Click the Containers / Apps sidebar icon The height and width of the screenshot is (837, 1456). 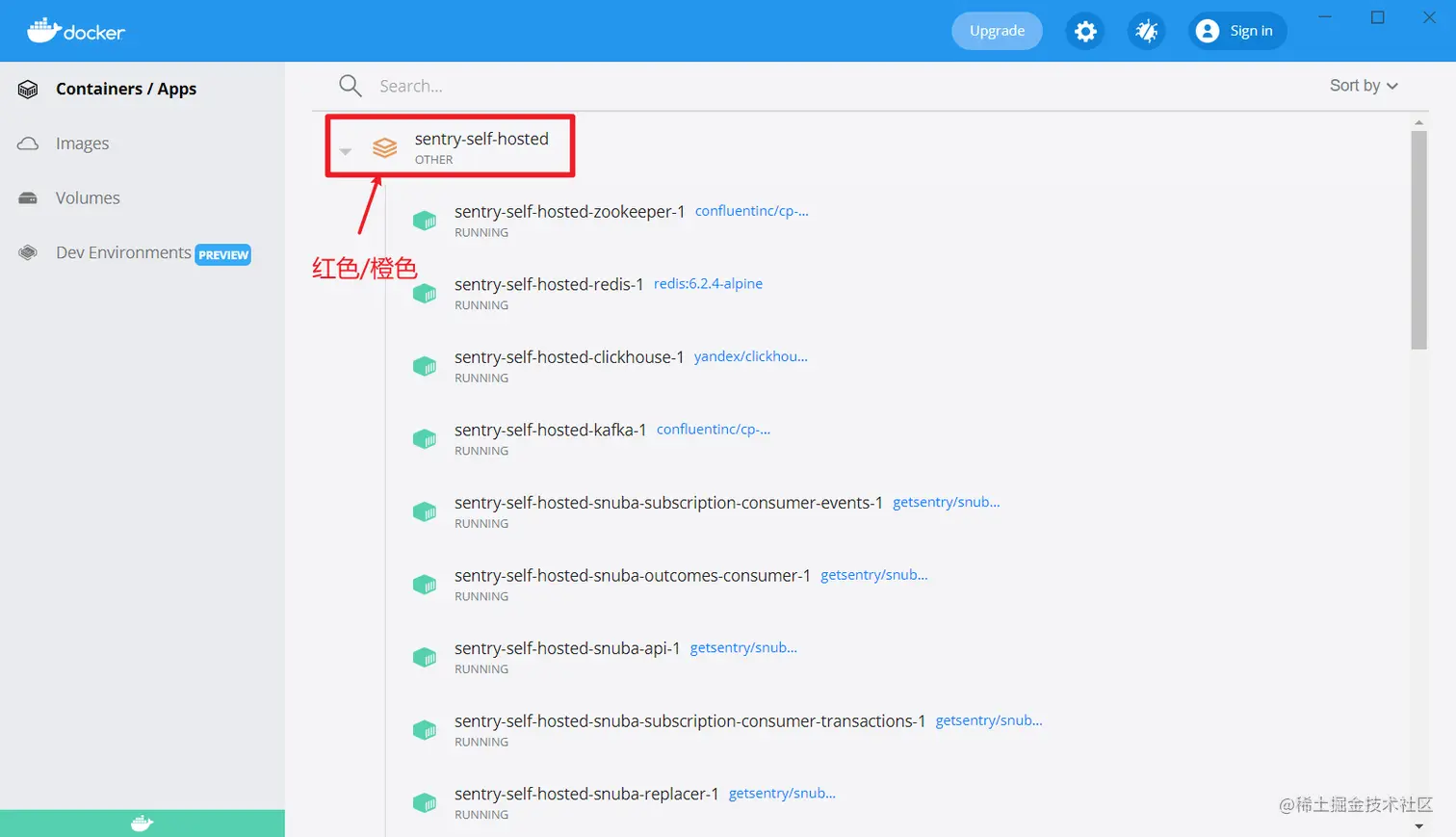tap(28, 90)
